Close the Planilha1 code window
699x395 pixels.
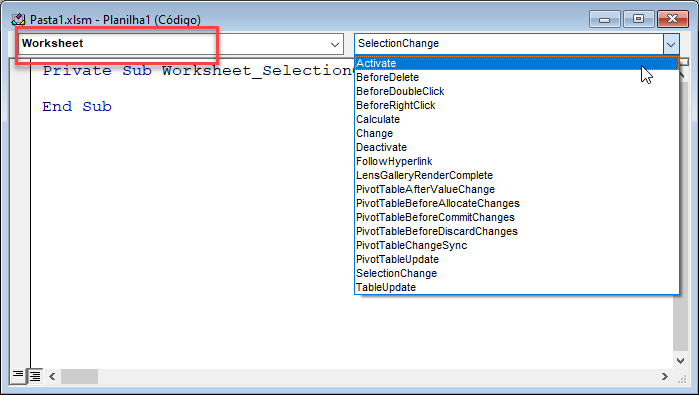click(x=672, y=19)
